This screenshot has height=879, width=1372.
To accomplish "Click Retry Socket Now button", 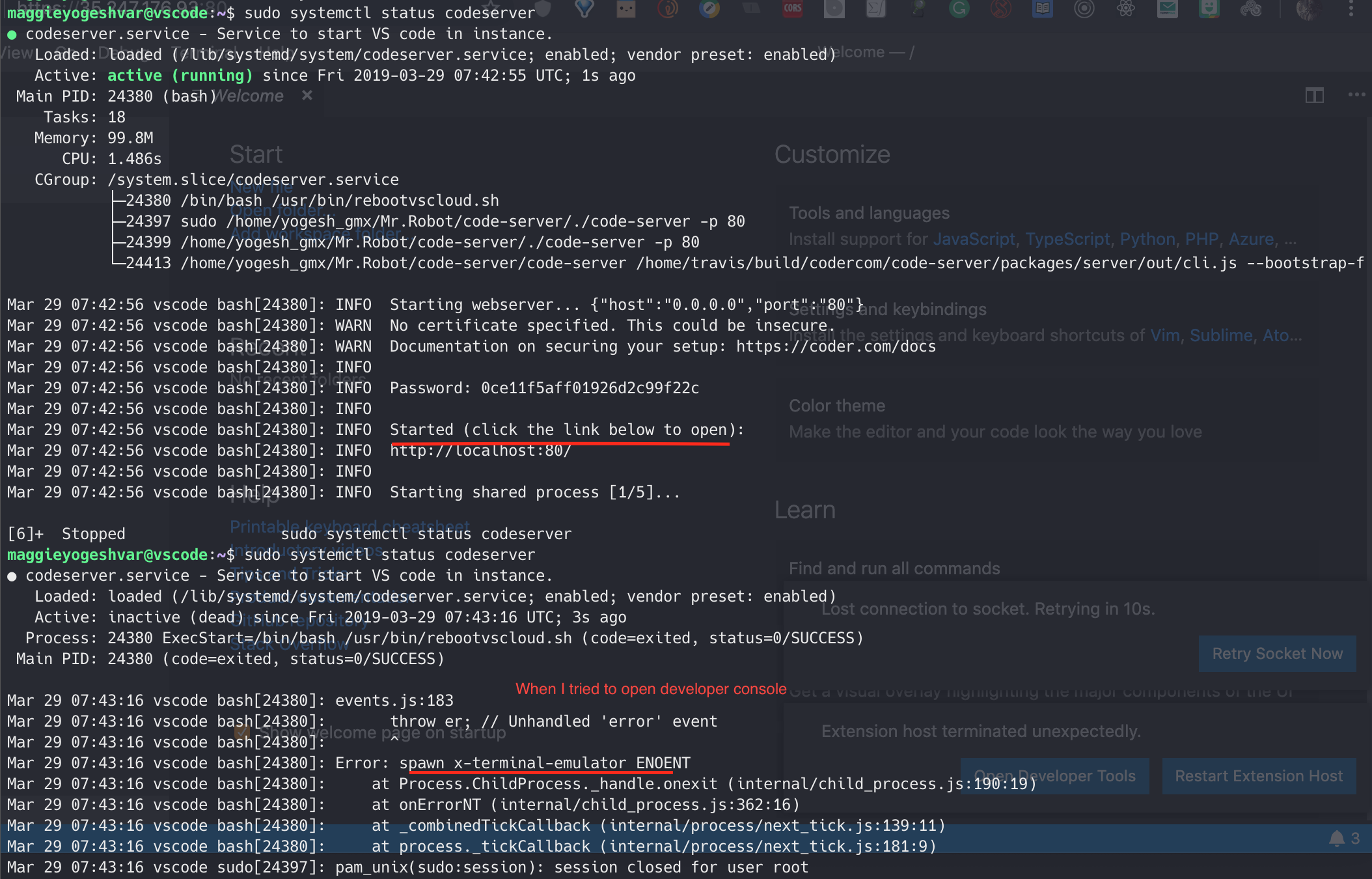I will pyautogui.click(x=1277, y=654).
